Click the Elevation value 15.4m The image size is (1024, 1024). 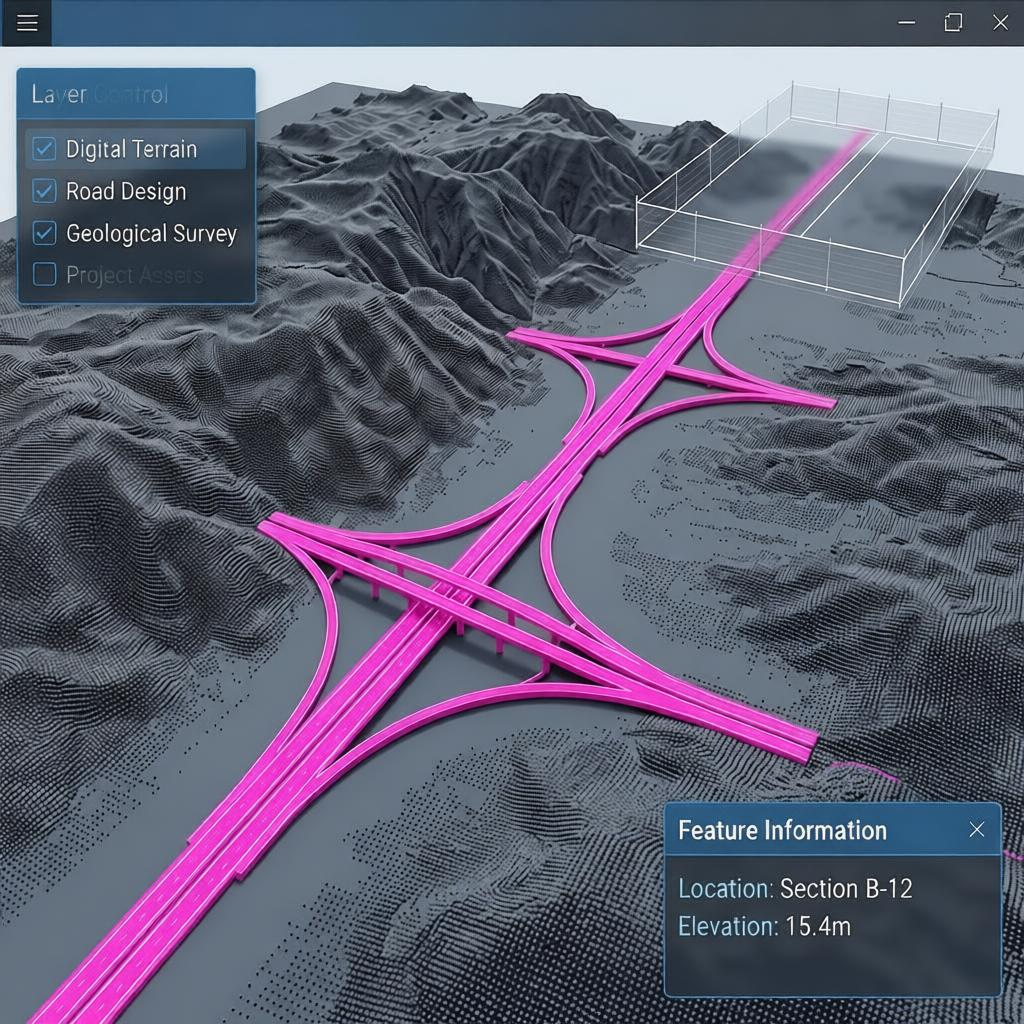click(818, 926)
